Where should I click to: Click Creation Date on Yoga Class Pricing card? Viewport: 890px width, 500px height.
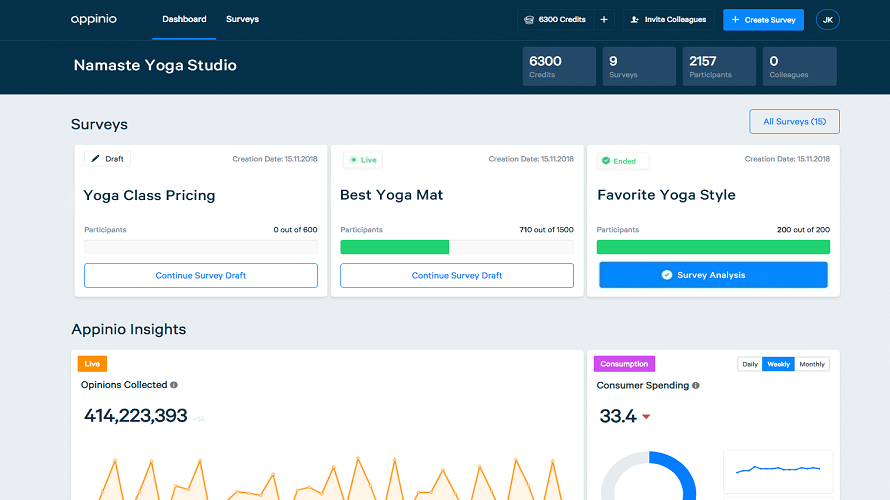click(x=275, y=159)
